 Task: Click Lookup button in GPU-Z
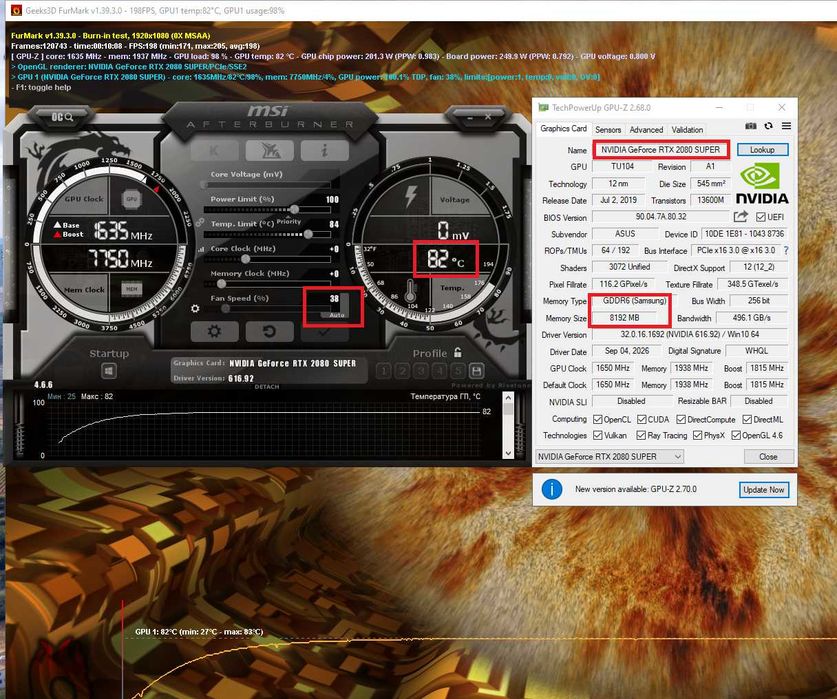point(762,150)
